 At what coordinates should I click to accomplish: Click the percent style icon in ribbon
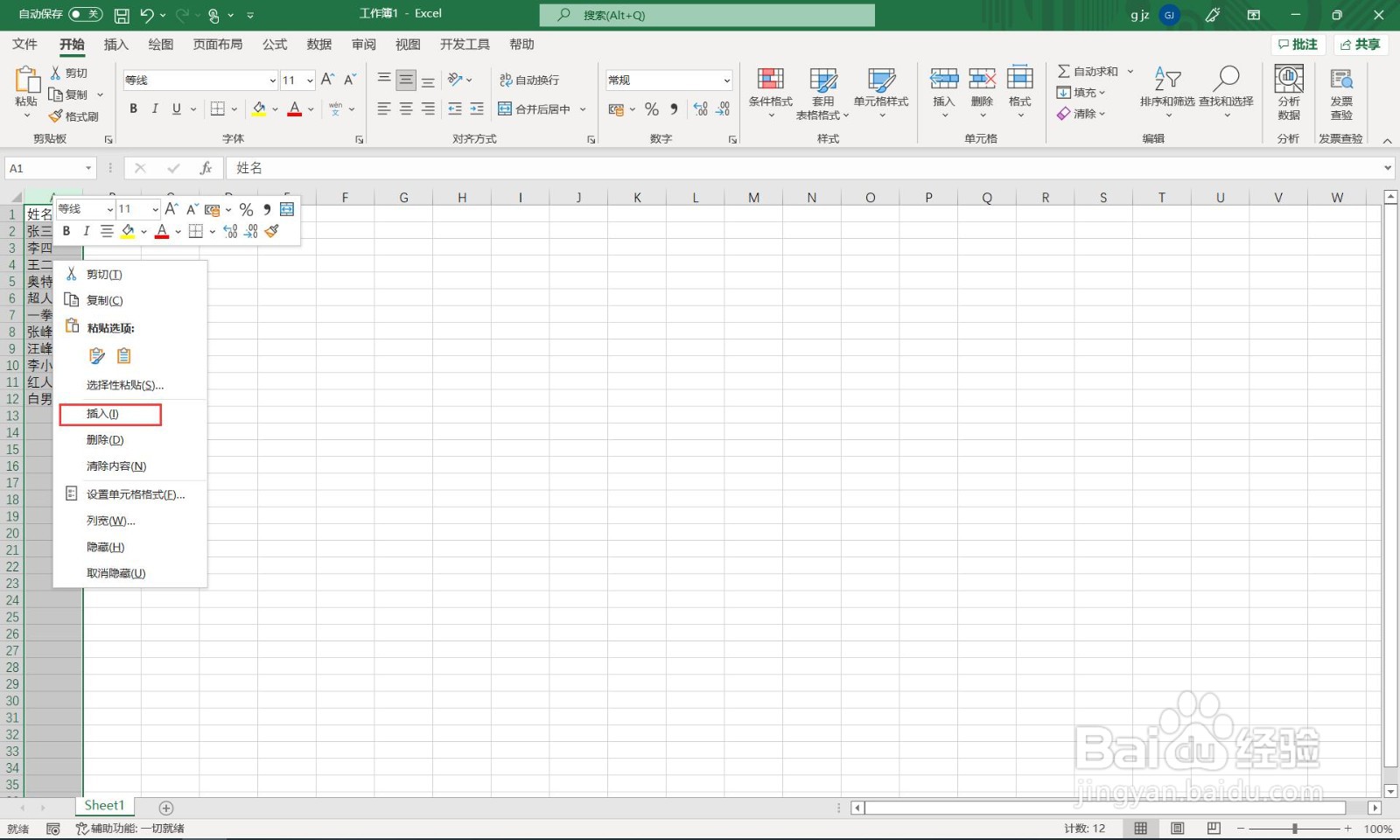coord(651,109)
